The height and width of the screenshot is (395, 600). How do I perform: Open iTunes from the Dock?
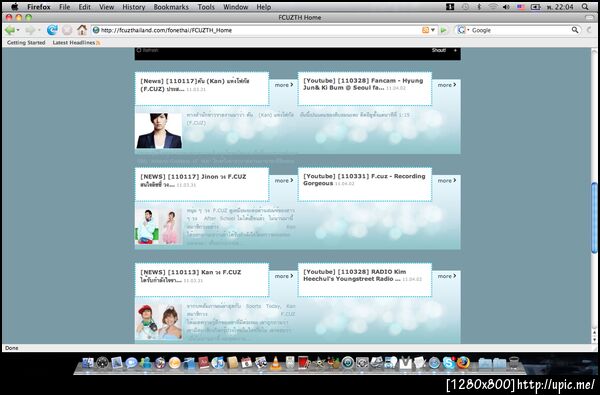[218, 362]
